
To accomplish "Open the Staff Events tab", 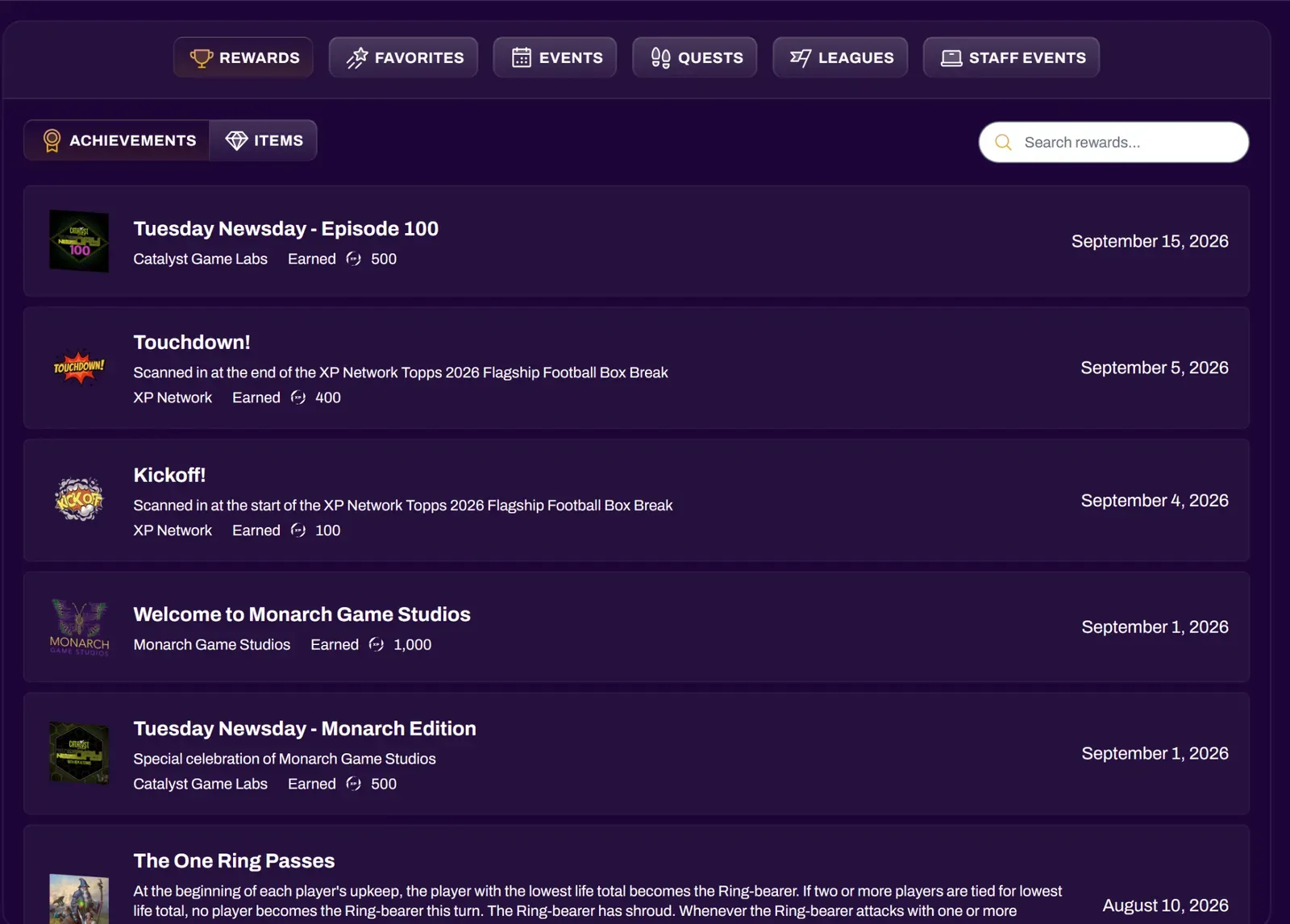I will tap(1012, 57).
